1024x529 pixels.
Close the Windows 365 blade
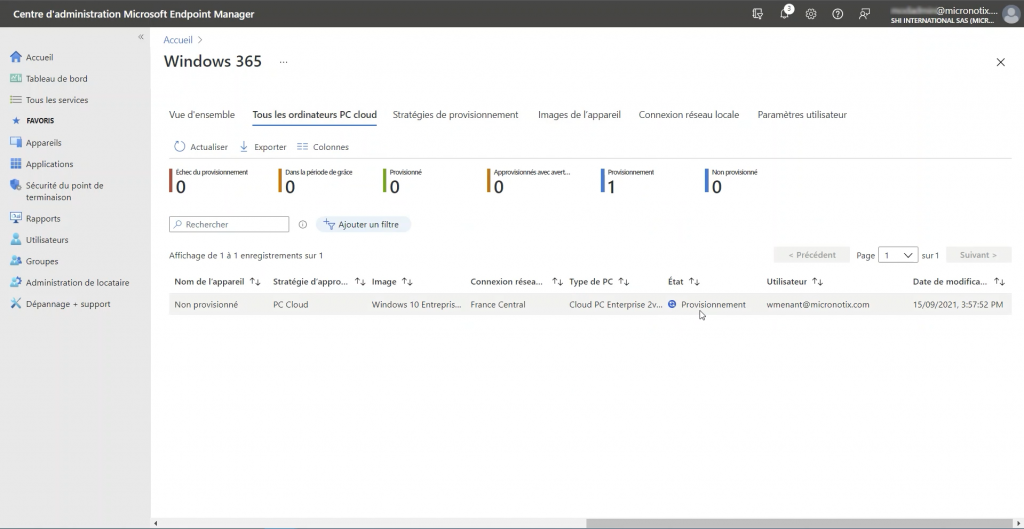[1000, 62]
